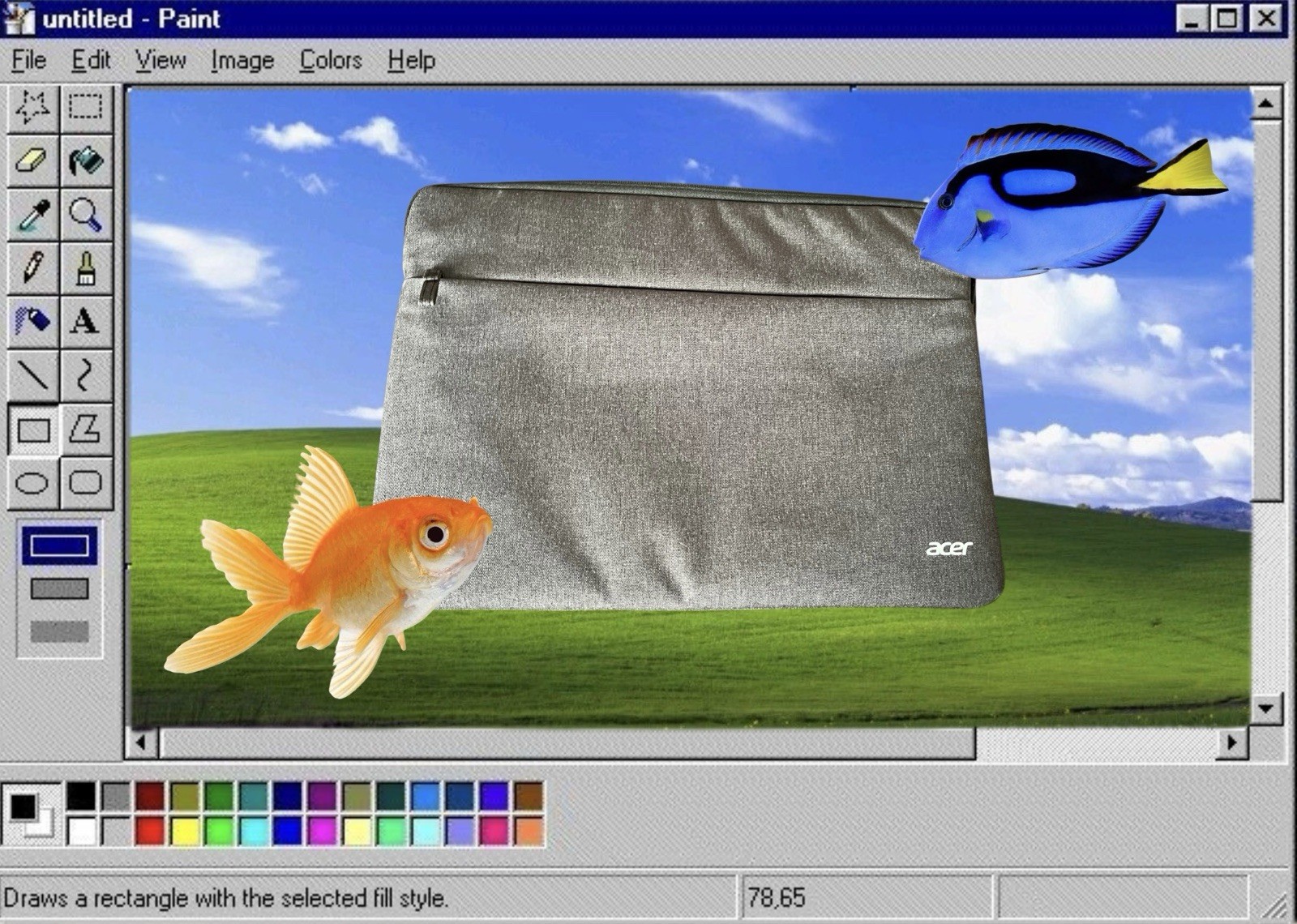Activate the Fill With Color bucket
This screenshot has height=924, width=1297.
85,160
